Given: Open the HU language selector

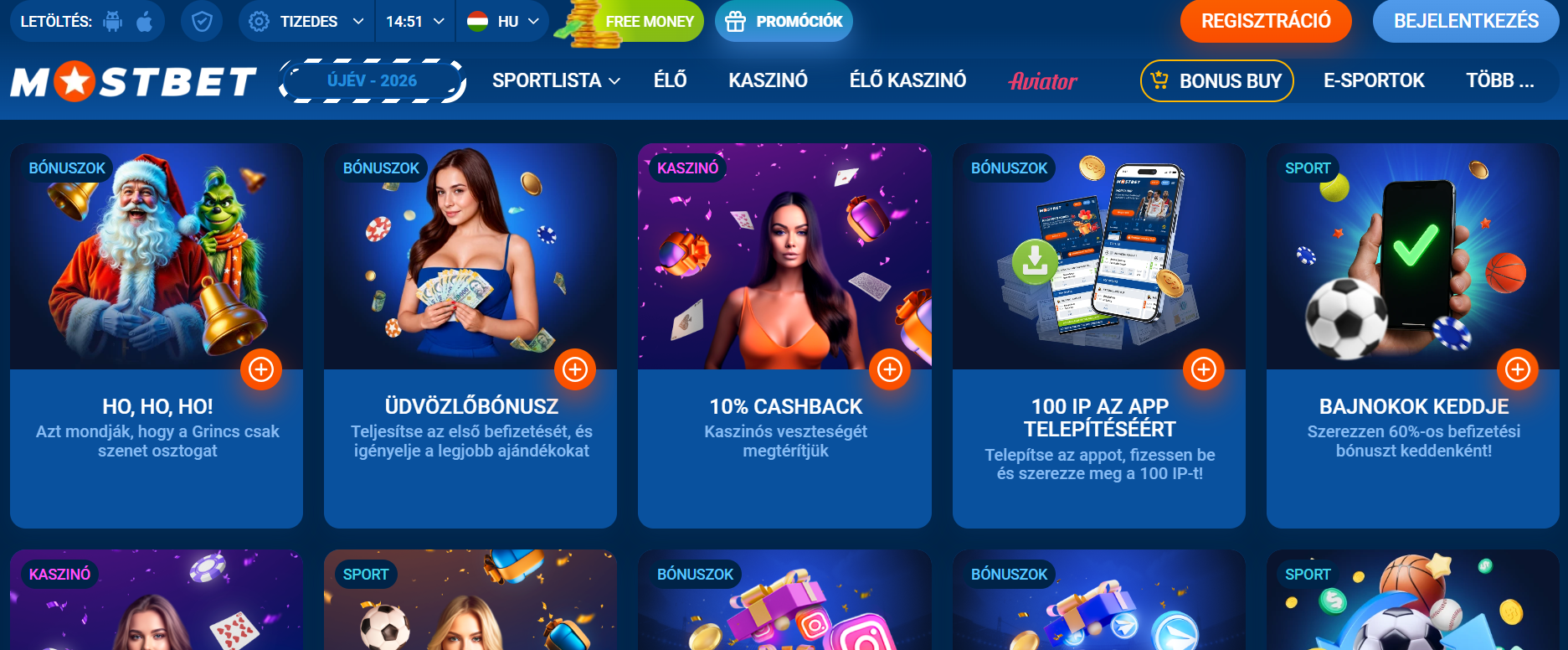Looking at the screenshot, I should coord(502,21).
